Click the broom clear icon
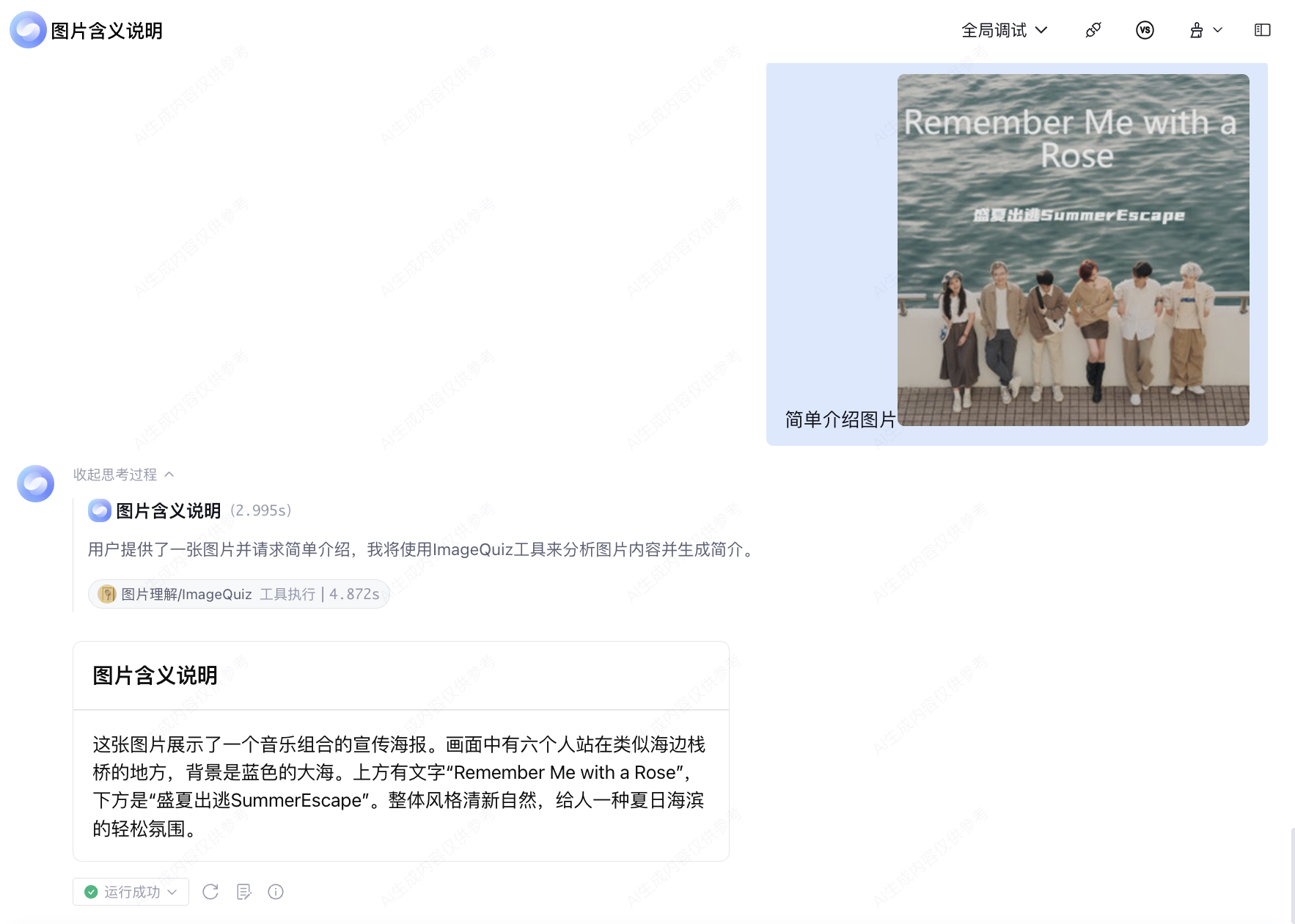Image resolution: width=1295 pixels, height=924 pixels. pos(1197,30)
